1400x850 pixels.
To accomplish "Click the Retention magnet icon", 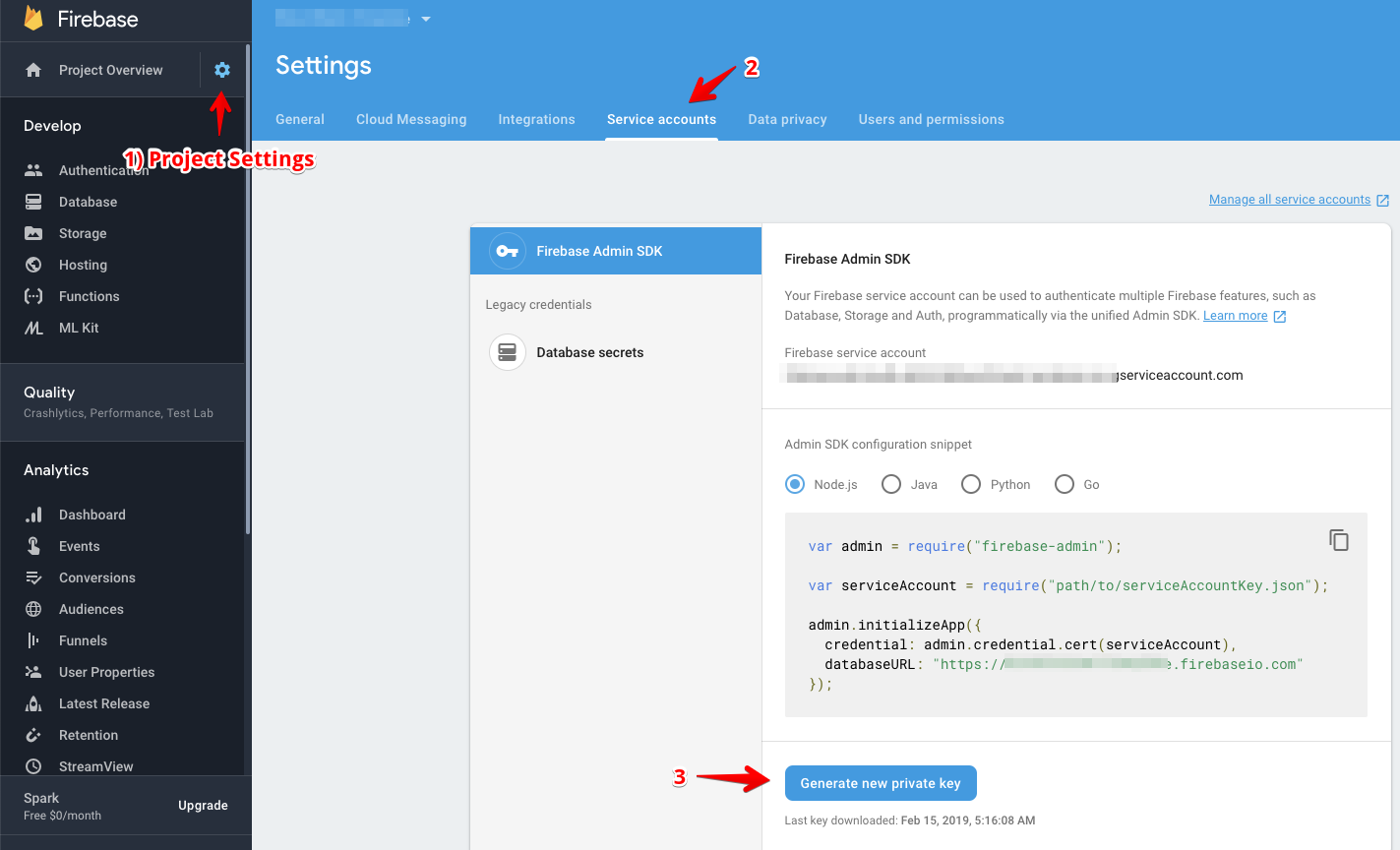I will pyautogui.click(x=33, y=735).
